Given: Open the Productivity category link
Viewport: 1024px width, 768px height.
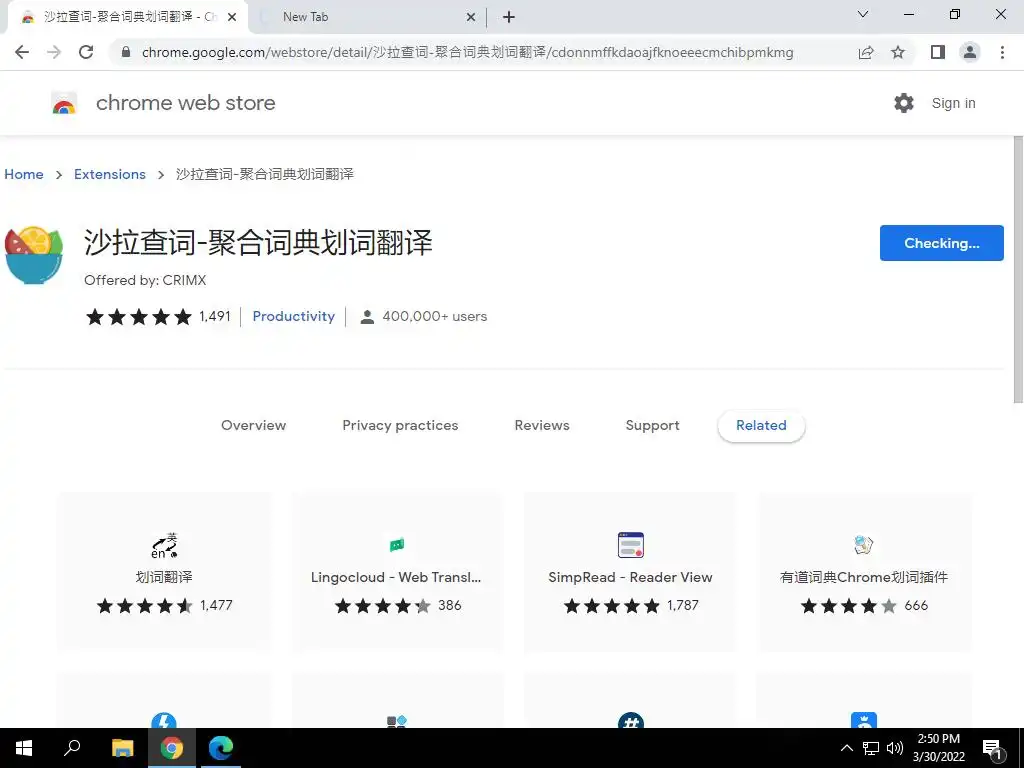Looking at the screenshot, I should pyautogui.click(x=293, y=317).
